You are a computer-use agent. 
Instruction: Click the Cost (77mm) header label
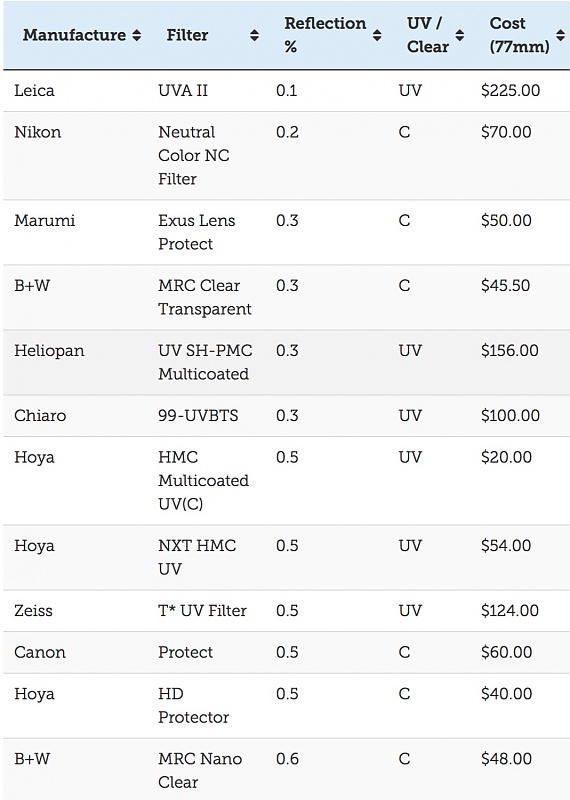click(519, 35)
